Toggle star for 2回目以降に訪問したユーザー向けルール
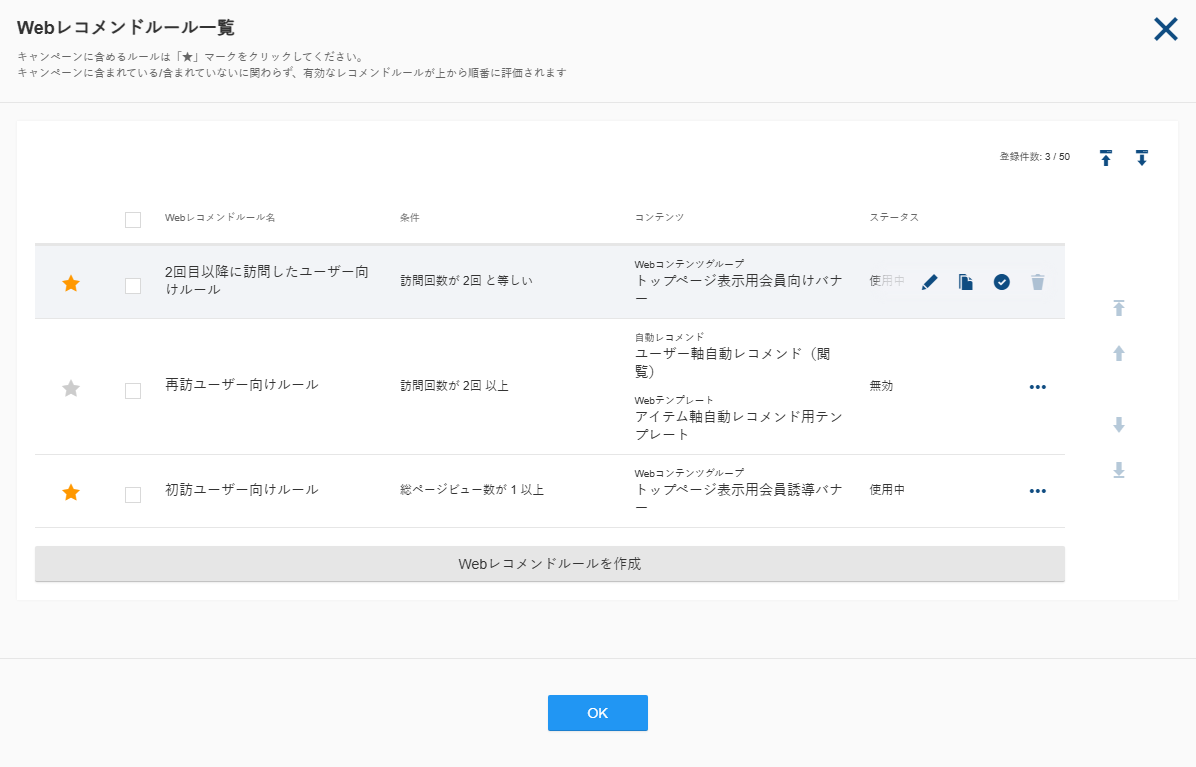This screenshot has width=1196, height=767. tap(71, 284)
